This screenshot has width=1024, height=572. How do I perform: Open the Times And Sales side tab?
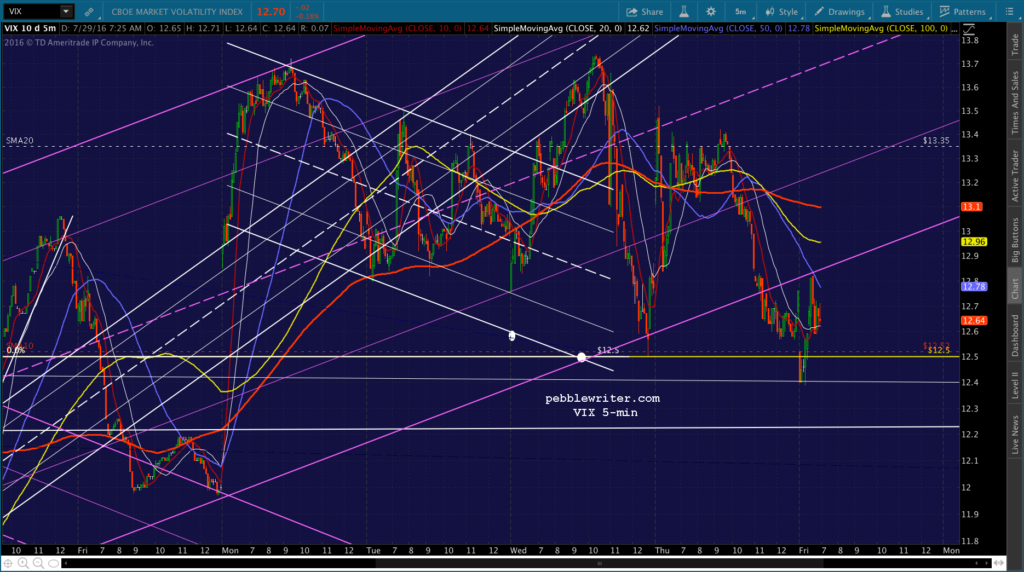[x=1015, y=103]
